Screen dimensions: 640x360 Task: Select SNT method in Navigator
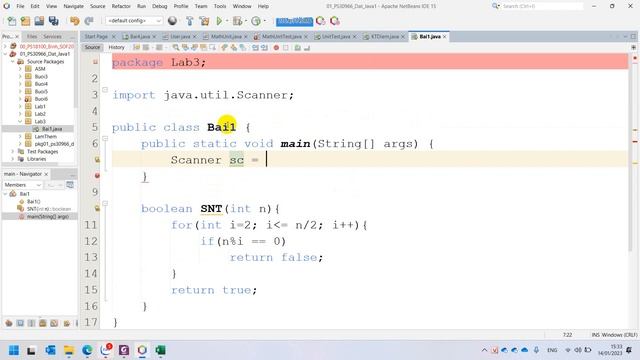pyautogui.click(x=49, y=209)
